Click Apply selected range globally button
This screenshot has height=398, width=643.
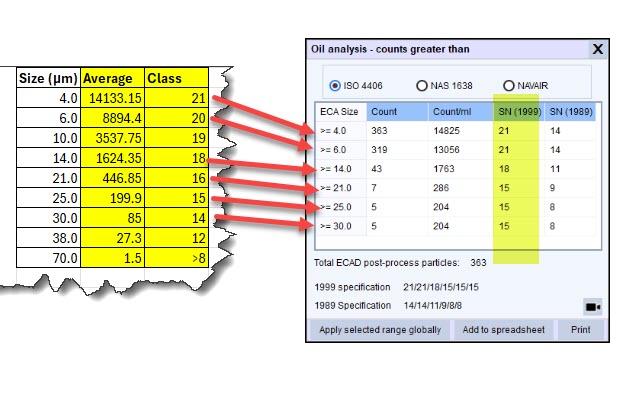(x=380, y=330)
